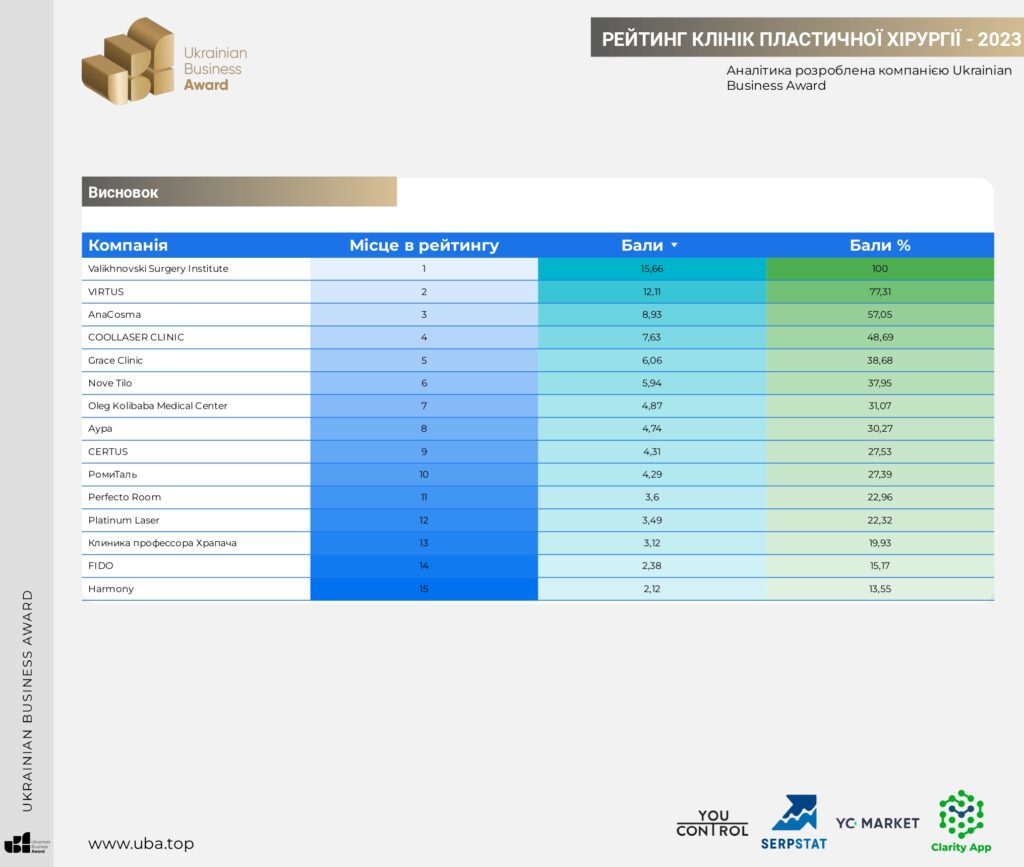Click the YC.Market logo

tap(877, 823)
